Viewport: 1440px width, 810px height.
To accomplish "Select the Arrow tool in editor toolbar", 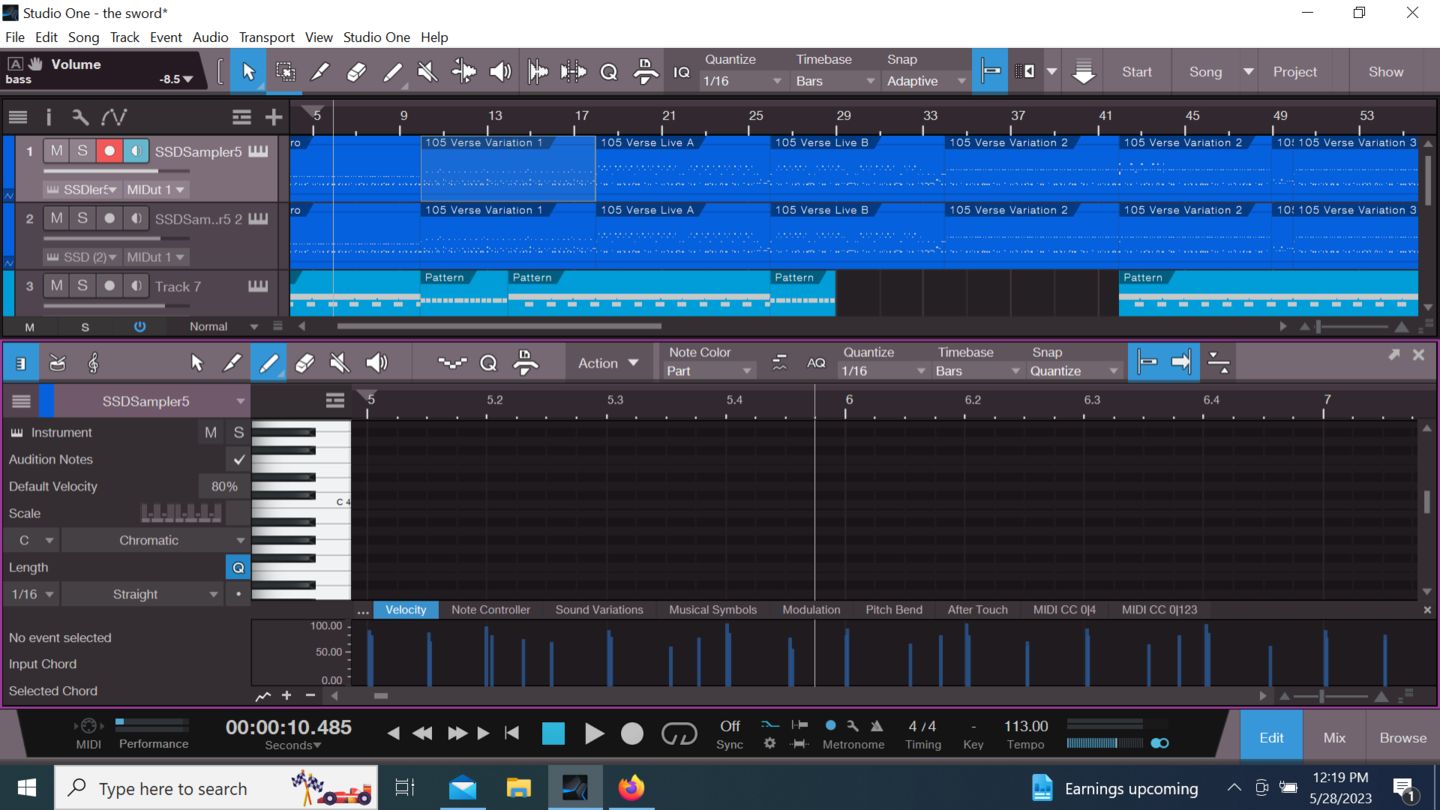I will (x=196, y=363).
